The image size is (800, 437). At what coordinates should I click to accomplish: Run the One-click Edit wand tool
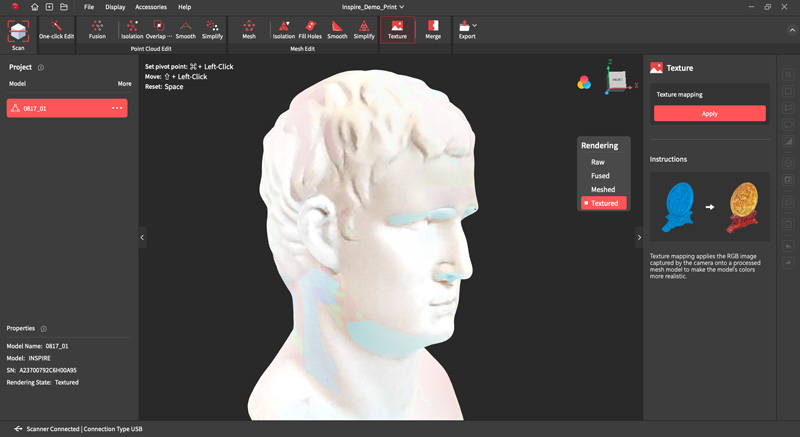tap(56, 30)
